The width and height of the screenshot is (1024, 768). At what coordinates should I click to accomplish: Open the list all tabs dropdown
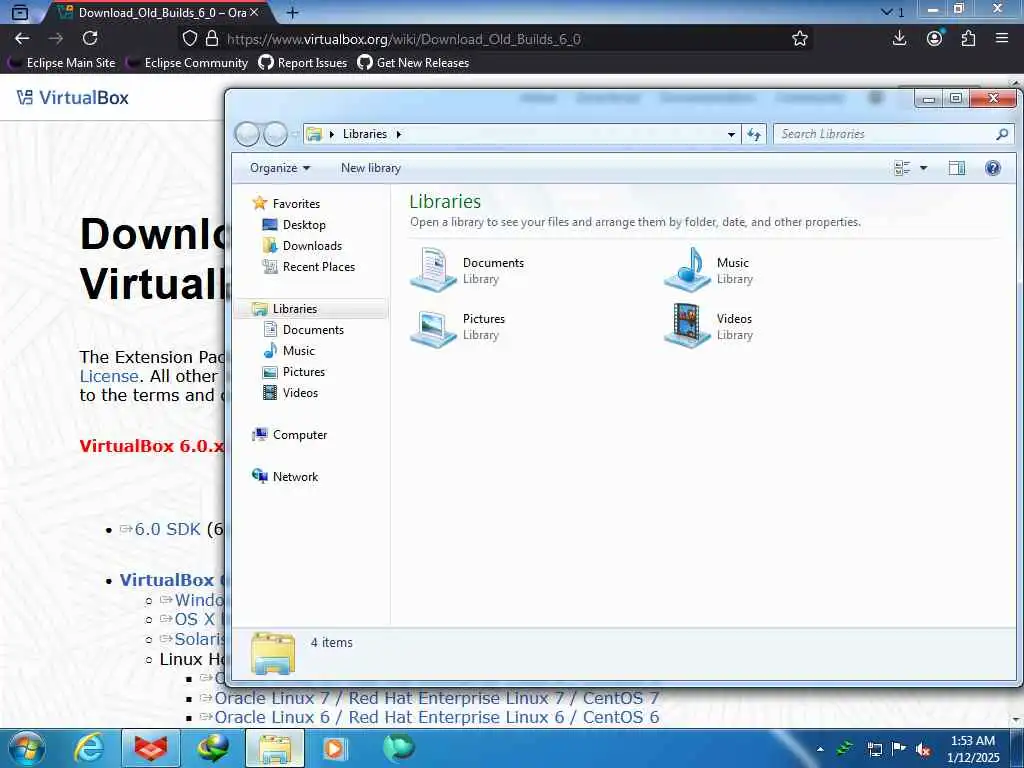891,12
